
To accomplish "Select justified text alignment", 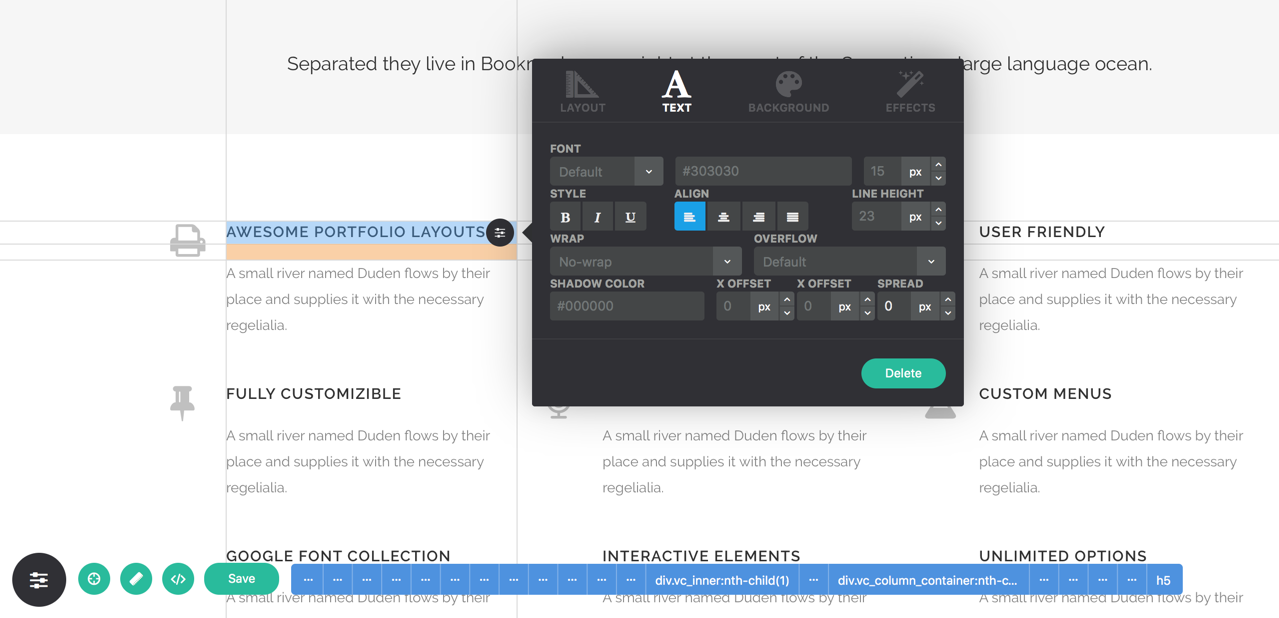I will [793, 217].
